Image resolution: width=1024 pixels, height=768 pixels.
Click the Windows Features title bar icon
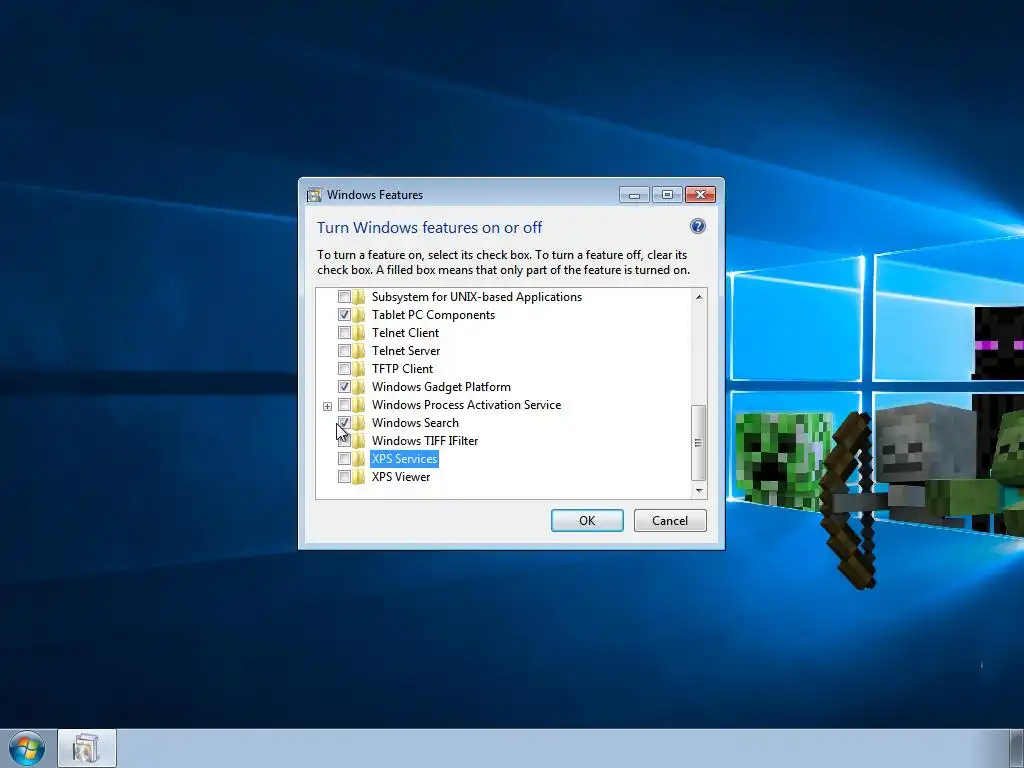pyautogui.click(x=314, y=195)
